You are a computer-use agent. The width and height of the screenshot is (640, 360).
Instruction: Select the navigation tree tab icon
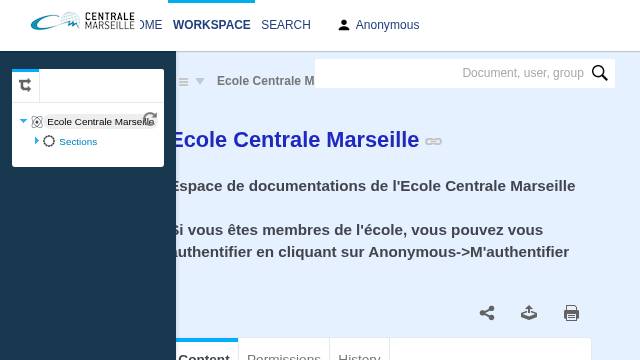coord(25,85)
